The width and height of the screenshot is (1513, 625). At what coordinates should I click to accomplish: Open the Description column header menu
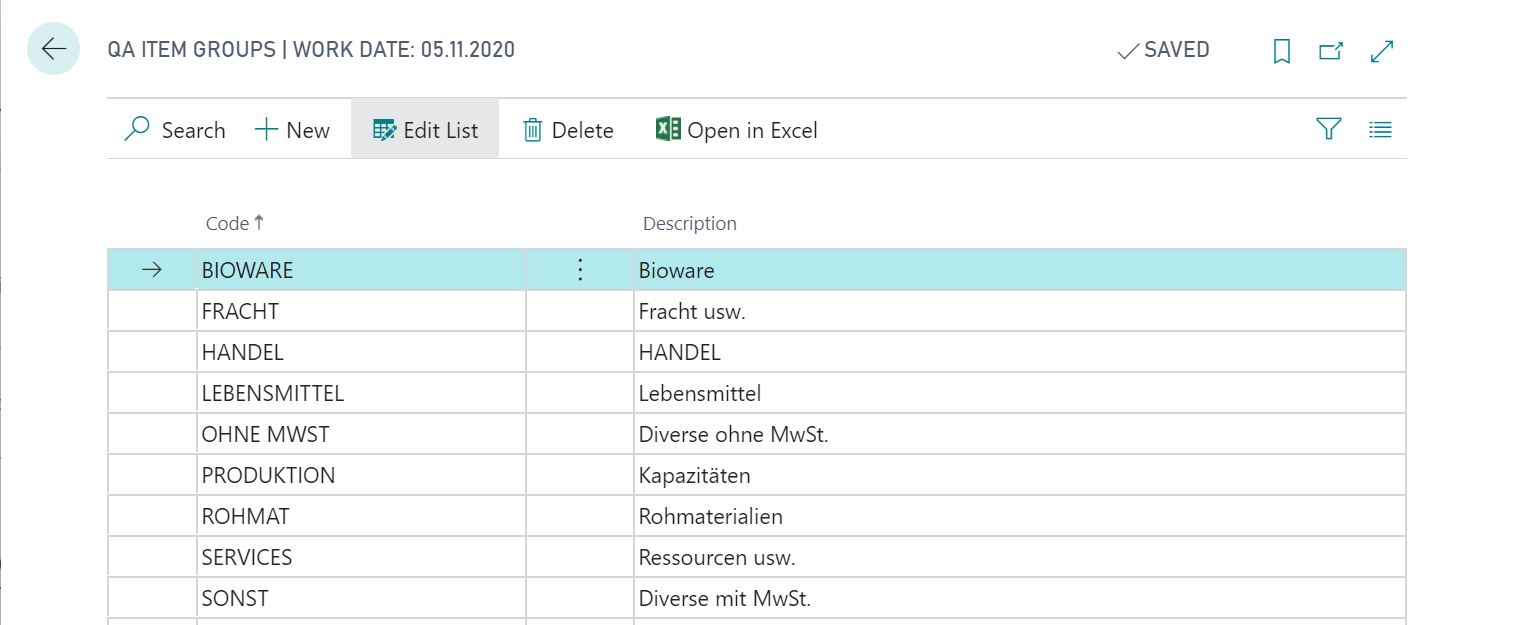(x=690, y=223)
